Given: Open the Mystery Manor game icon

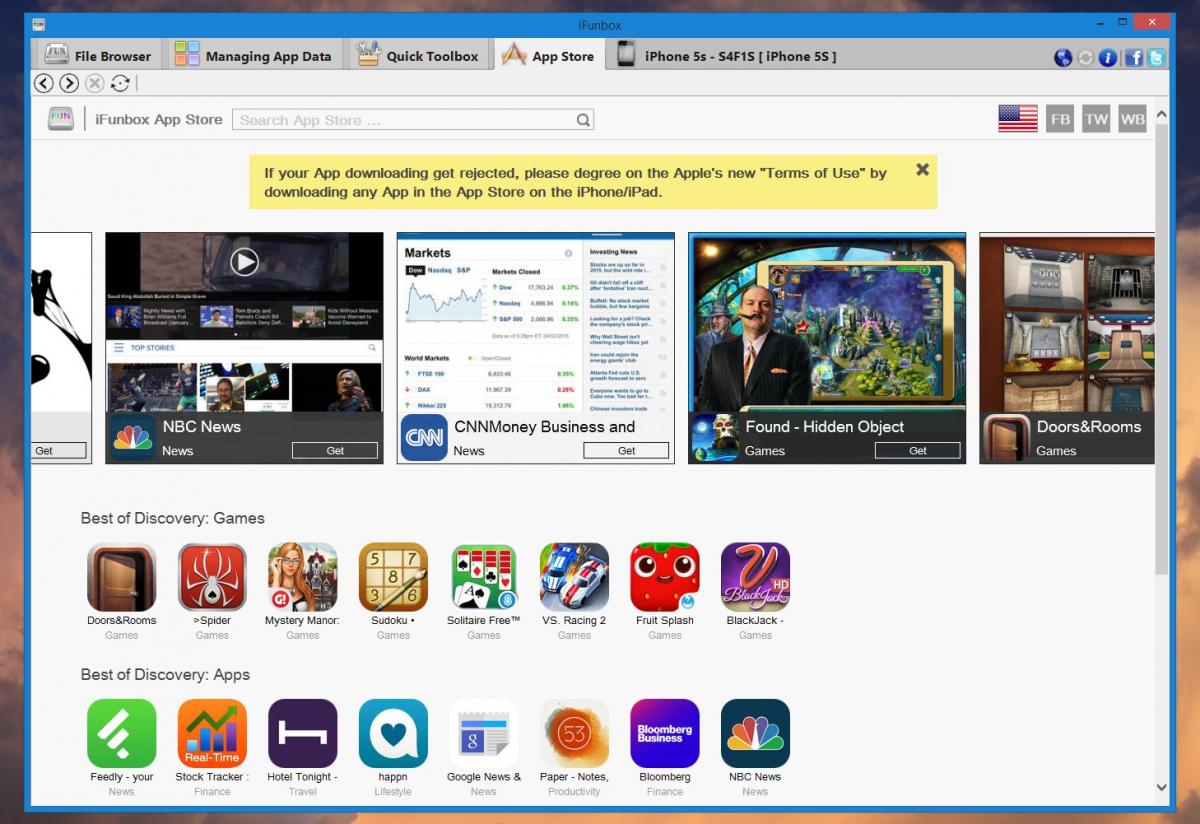Looking at the screenshot, I should 303,577.
